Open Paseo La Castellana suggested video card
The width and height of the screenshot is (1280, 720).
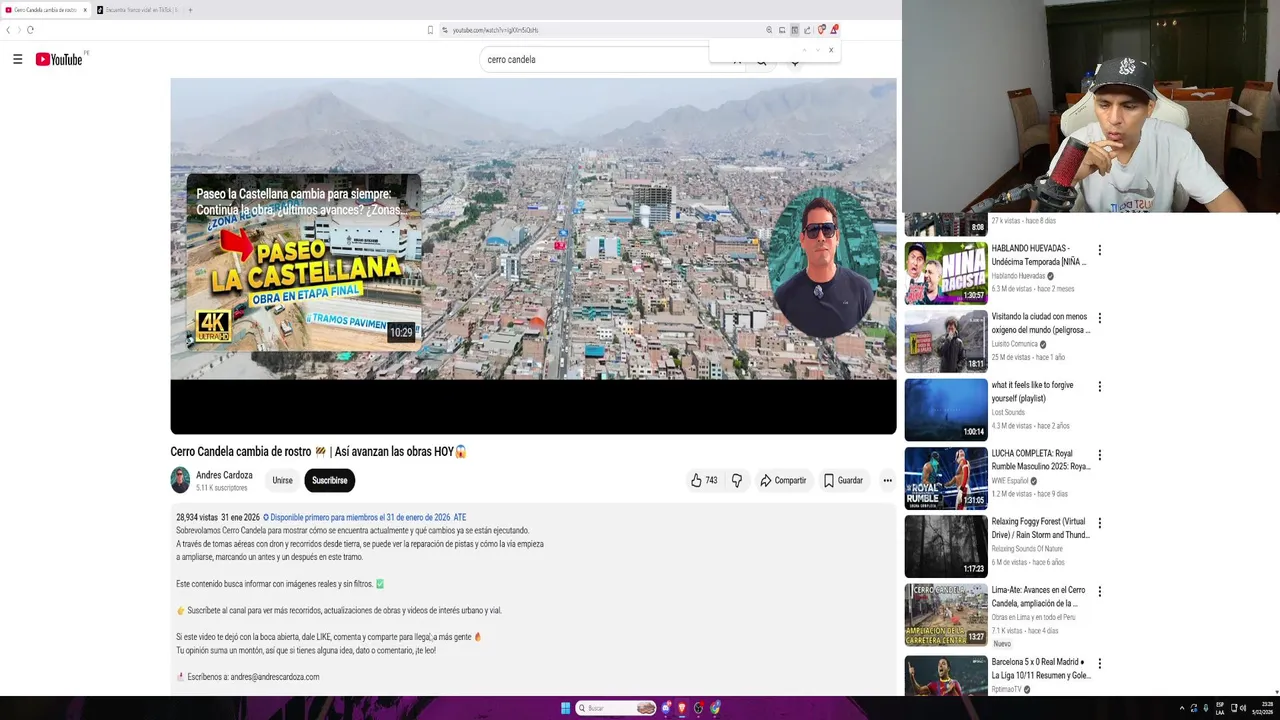click(303, 263)
